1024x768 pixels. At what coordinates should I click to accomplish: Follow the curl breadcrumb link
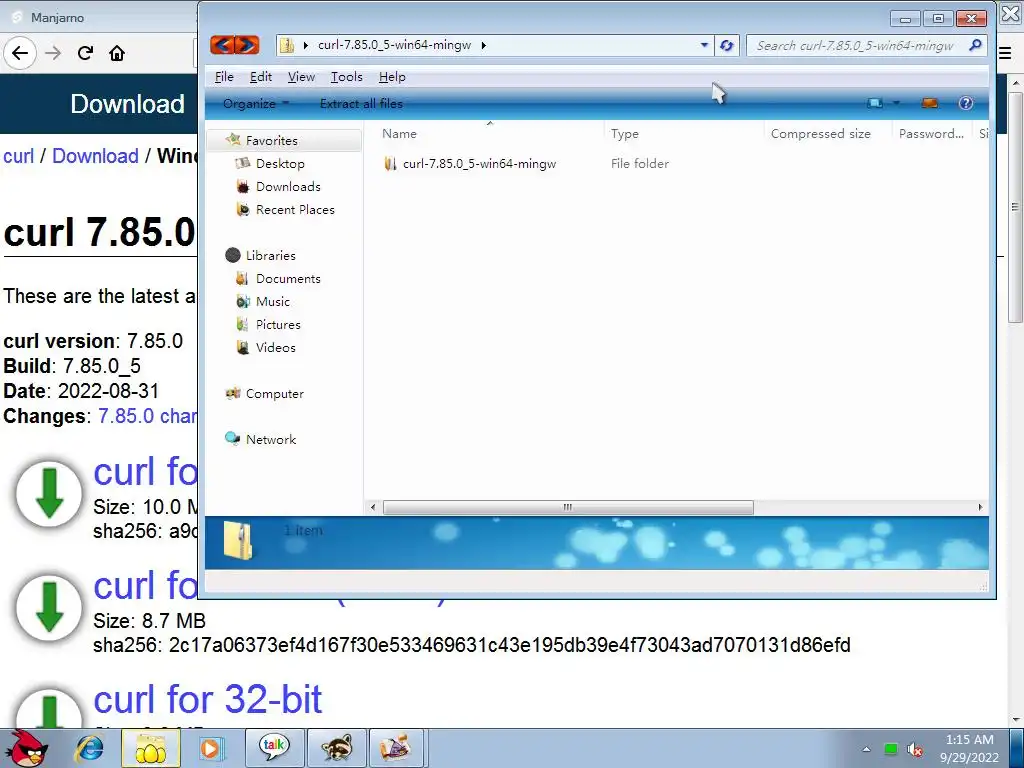(x=18, y=156)
